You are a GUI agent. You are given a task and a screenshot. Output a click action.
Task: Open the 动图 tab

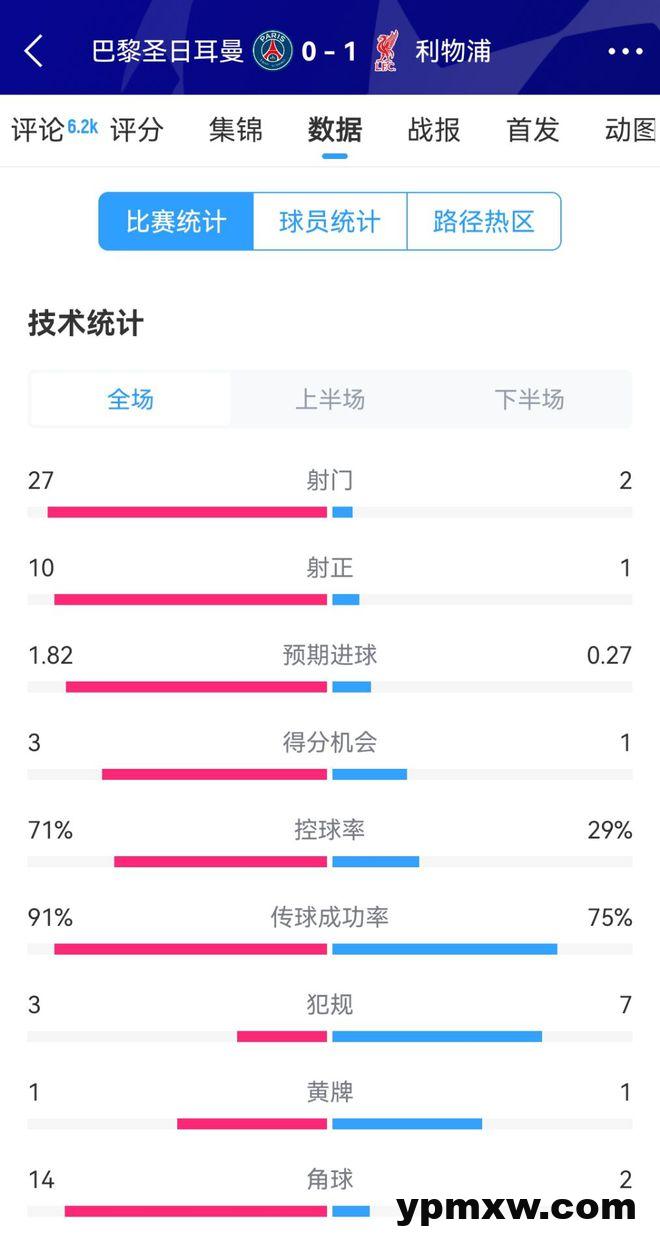tap(631, 130)
